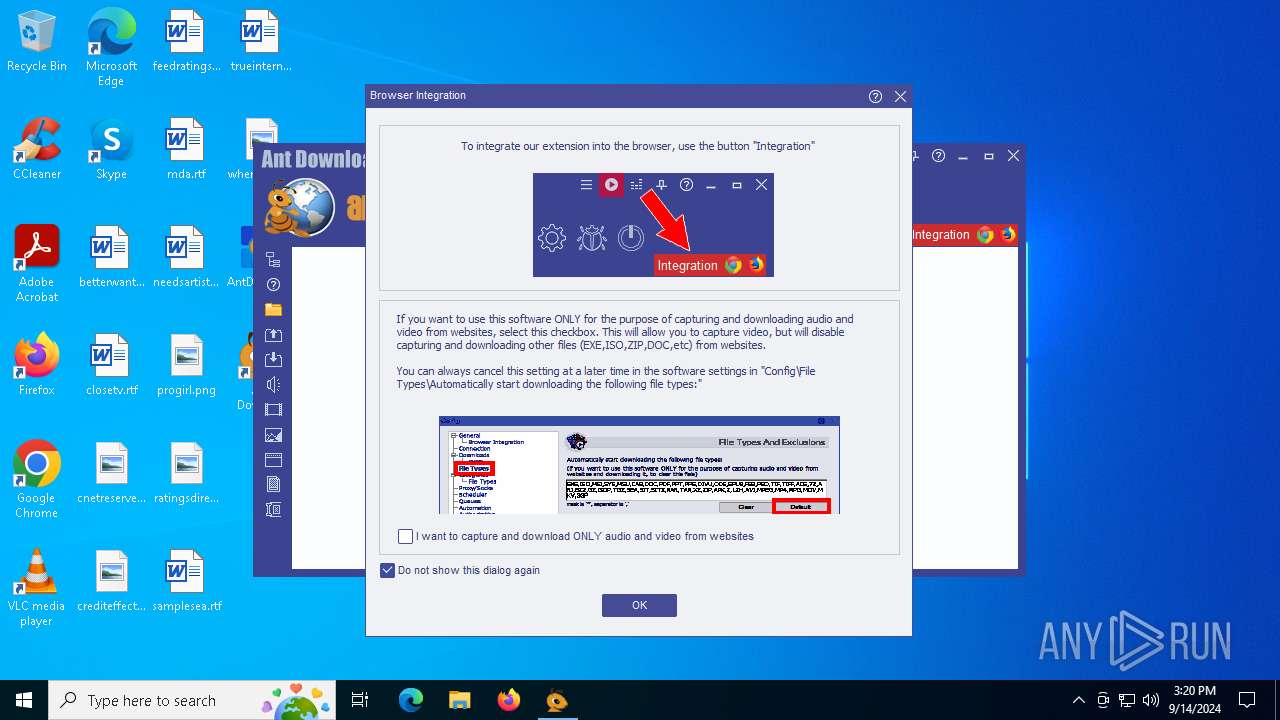Select the ratingsdire image file on the desktop
Image resolution: width=1280 pixels, height=720 pixels.
point(186,473)
